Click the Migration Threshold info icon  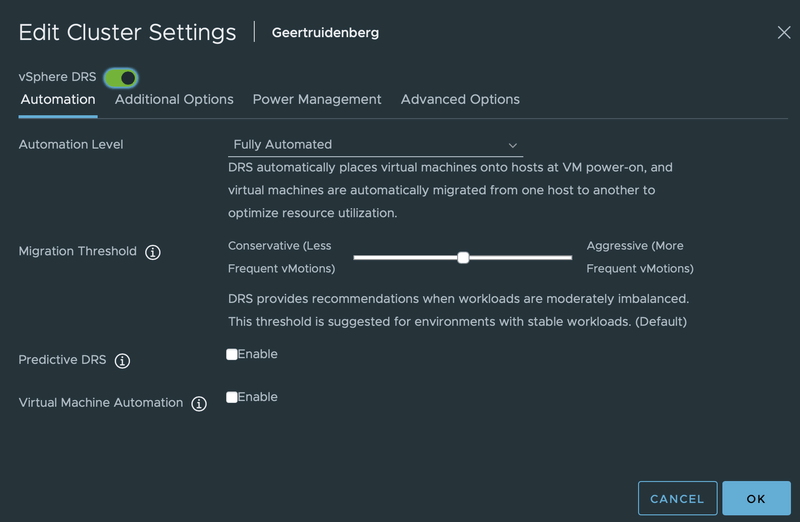pyautogui.click(x=153, y=252)
